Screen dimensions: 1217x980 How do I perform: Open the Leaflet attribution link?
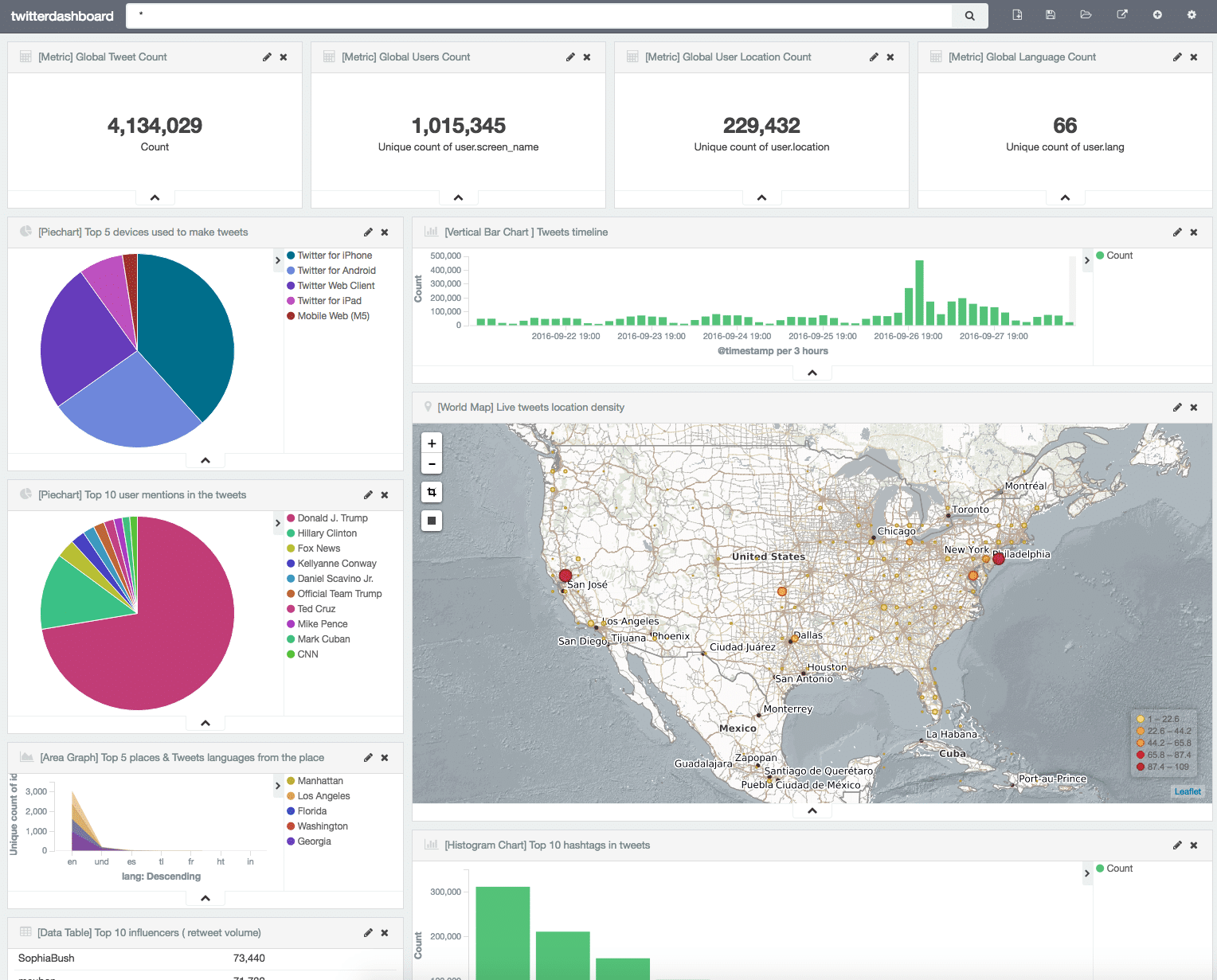(x=1188, y=791)
